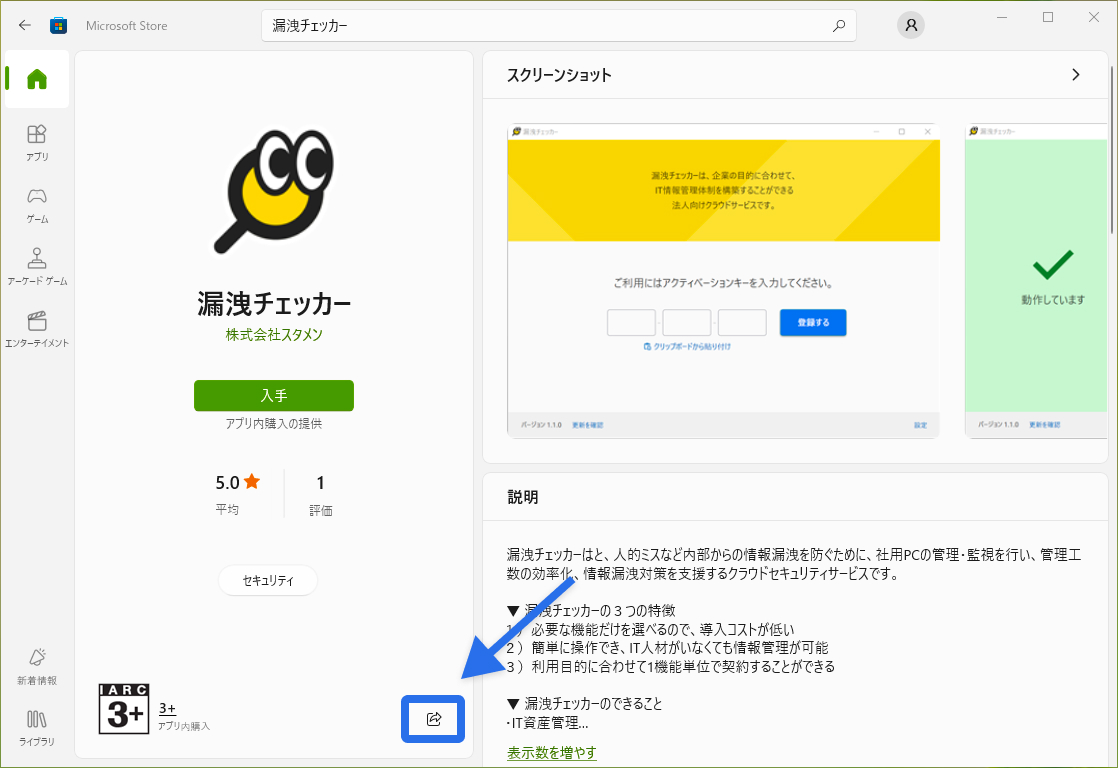Click the IARC 3+ rating badge
This screenshot has width=1118, height=768.
124,709
